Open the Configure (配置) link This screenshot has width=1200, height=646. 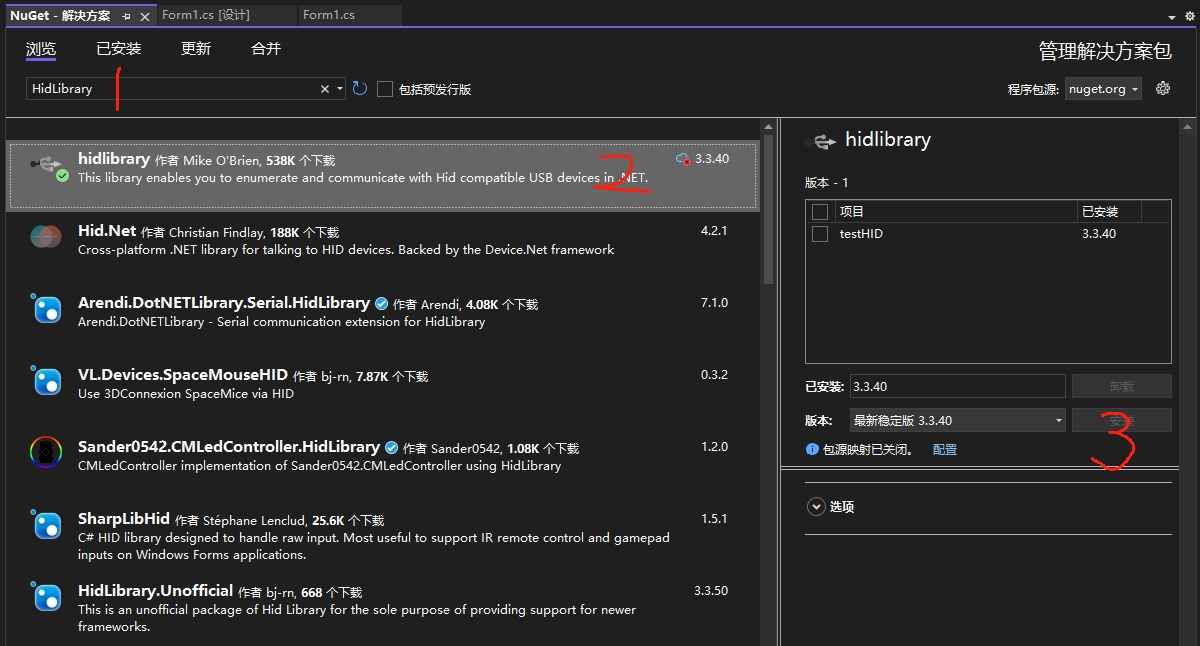pos(945,450)
